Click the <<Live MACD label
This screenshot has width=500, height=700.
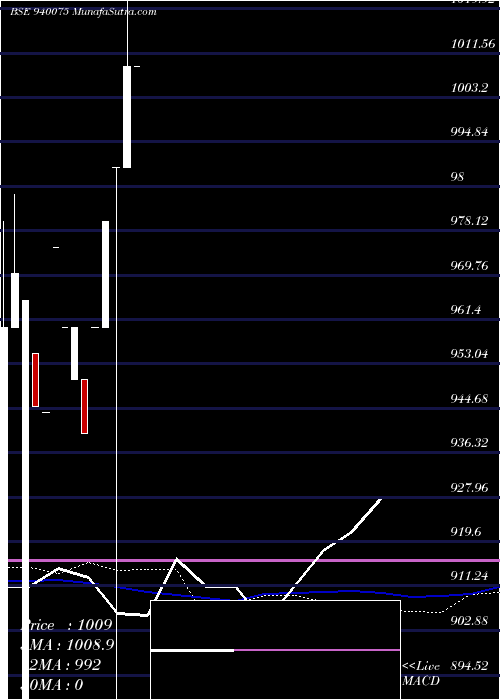pos(421,674)
